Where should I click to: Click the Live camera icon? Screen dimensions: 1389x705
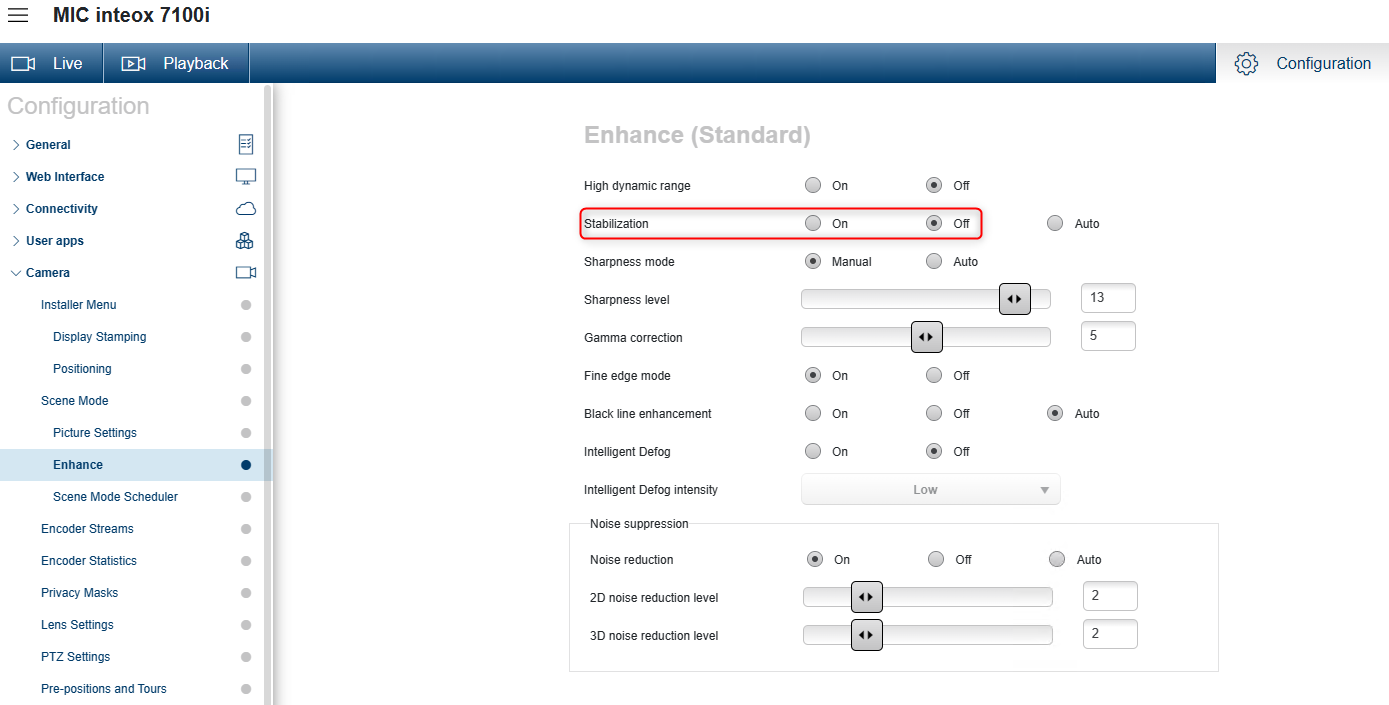(x=23, y=63)
